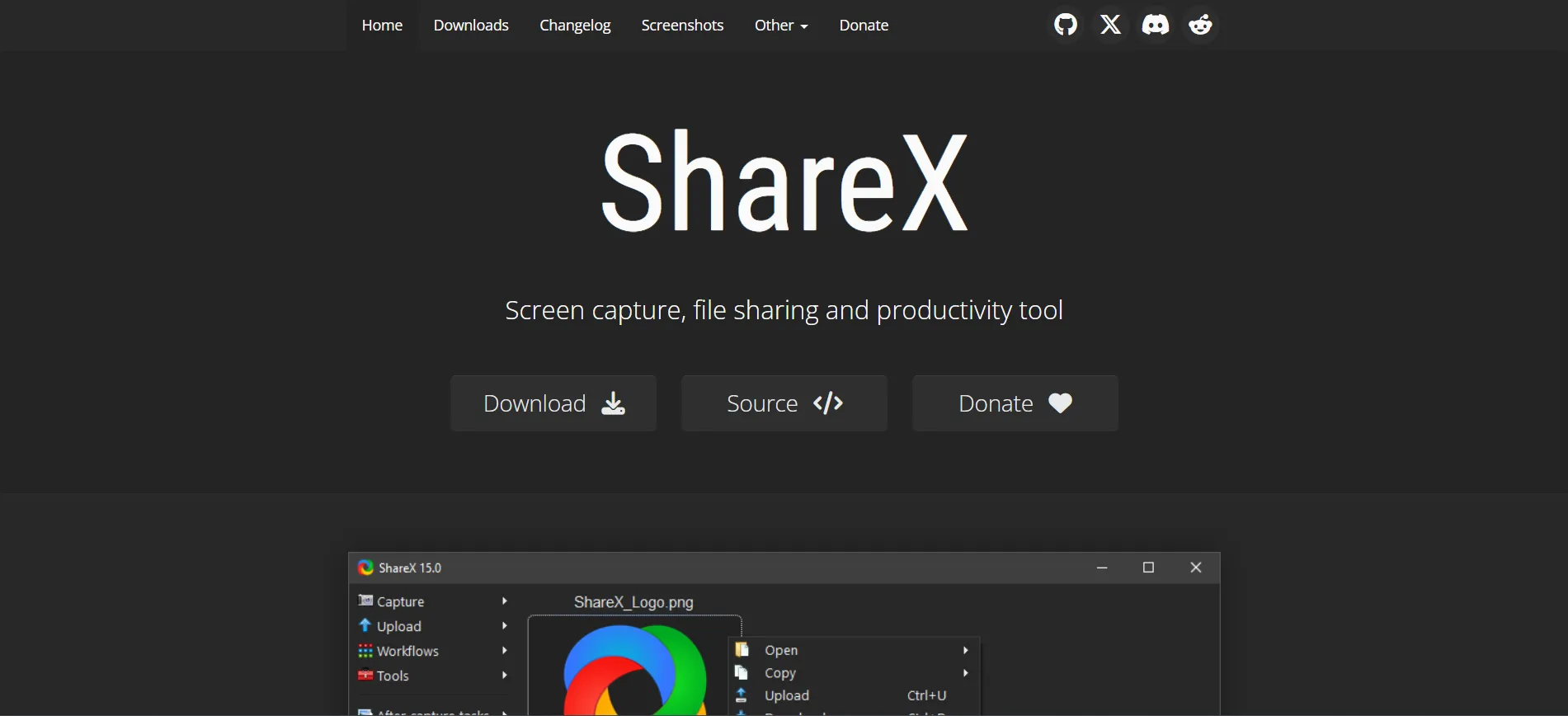Visit the Reddit community icon
Viewport: 1568px width, 716px height.
point(1200,25)
